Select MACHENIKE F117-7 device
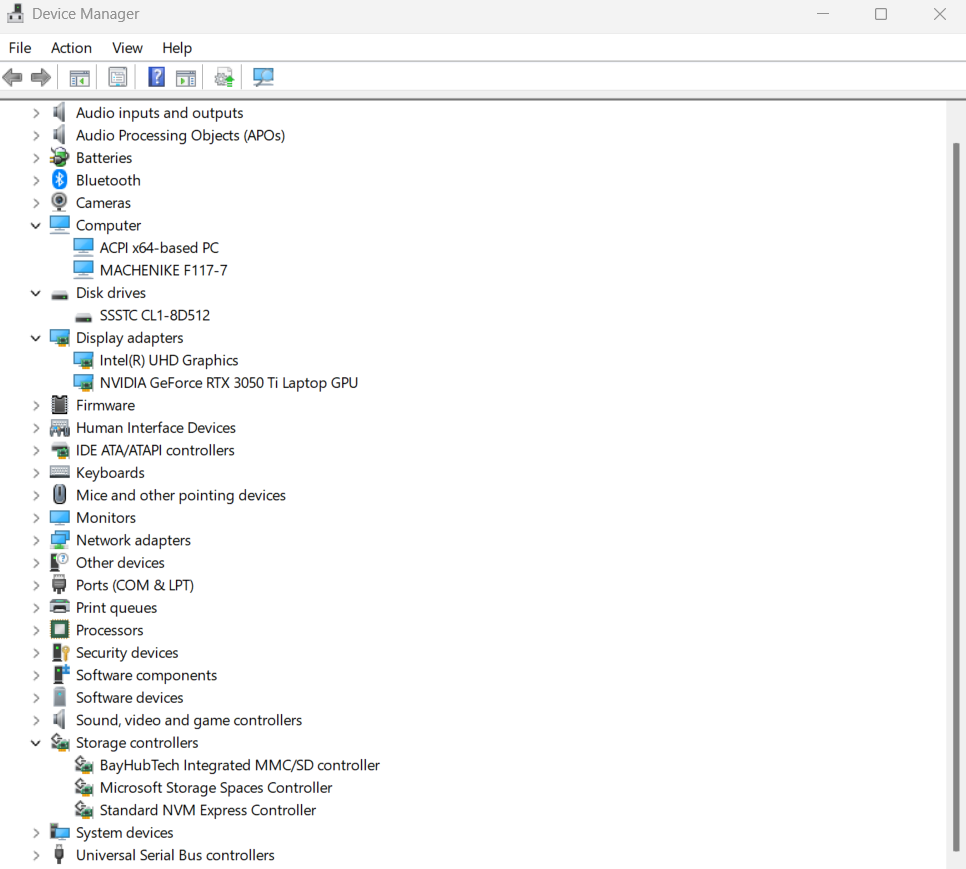The width and height of the screenshot is (966, 869). click(163, 270)
